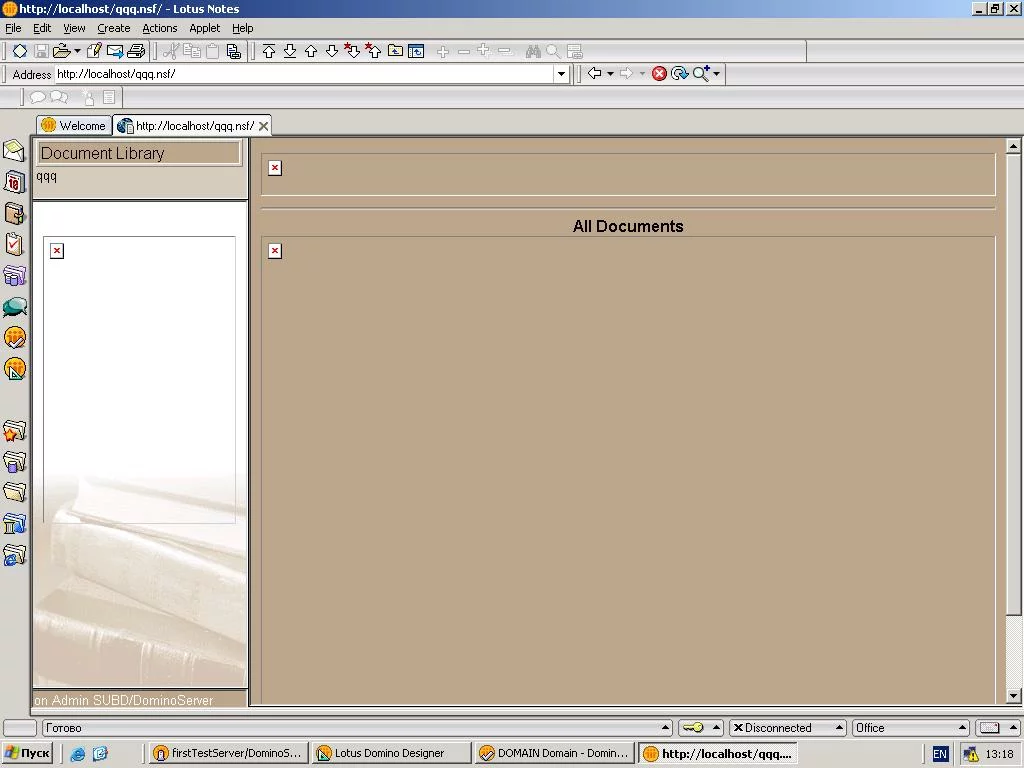The width and height of the screenshot is (1024, 768).
Task: Close the localhost/qqq.nsf tab
Action: point(263,126)
